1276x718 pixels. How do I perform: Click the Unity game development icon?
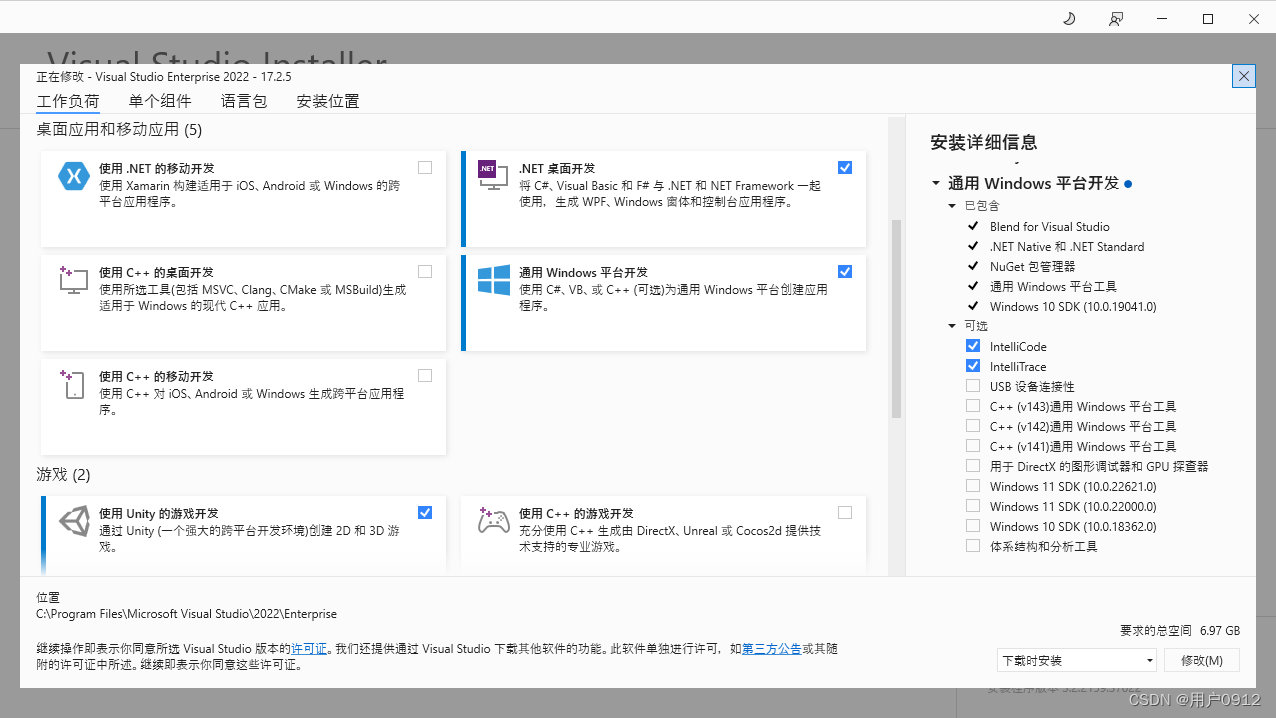(x=74, y=521)
